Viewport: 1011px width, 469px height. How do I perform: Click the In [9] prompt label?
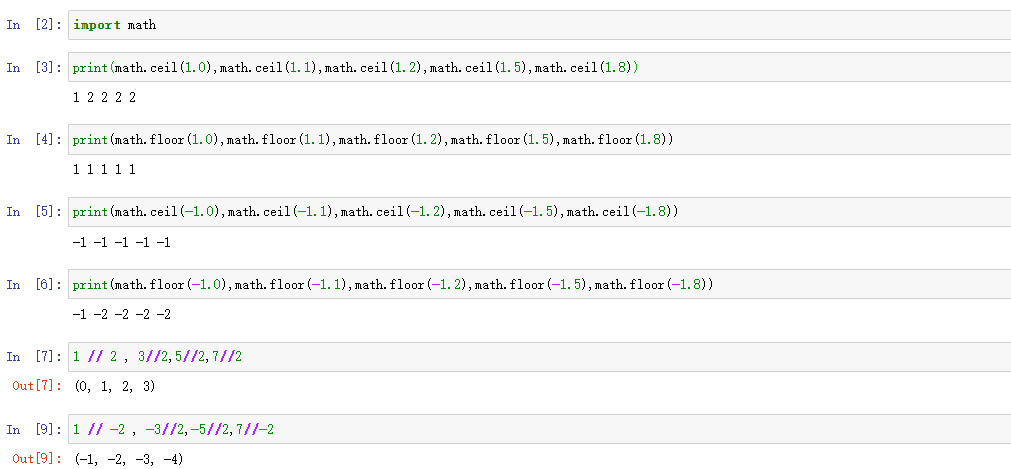pos(34,429)
